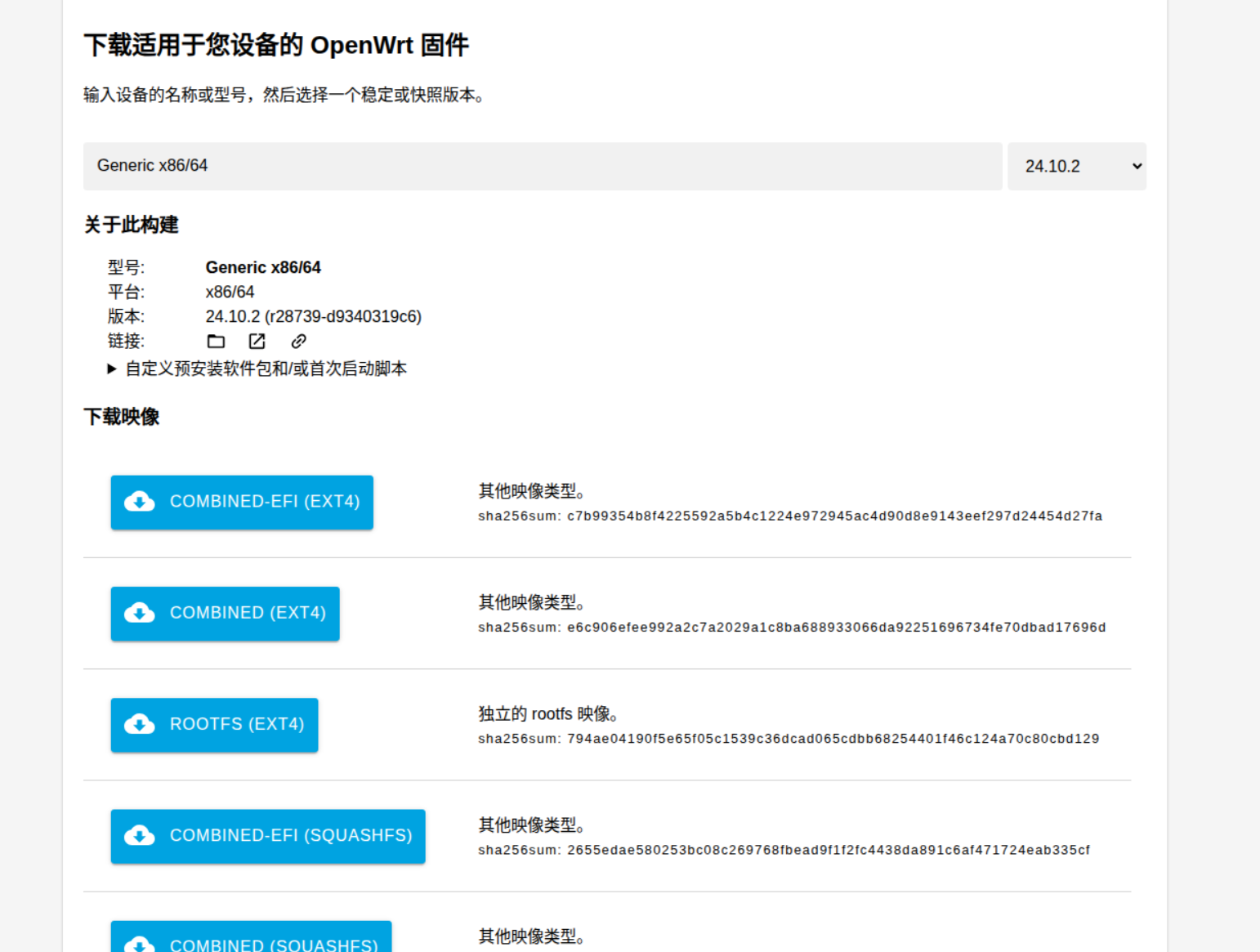Open the 24.10.2 version dropdown
Screen dimensions: 1260x952
click(1076, 167)
